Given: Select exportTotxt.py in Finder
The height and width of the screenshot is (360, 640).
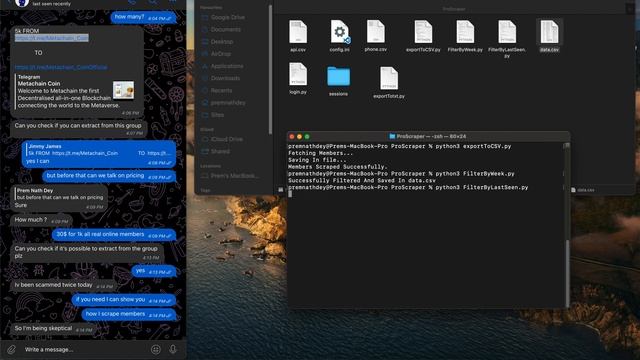Looking at the screenshot, I should (x=389, y=83).
